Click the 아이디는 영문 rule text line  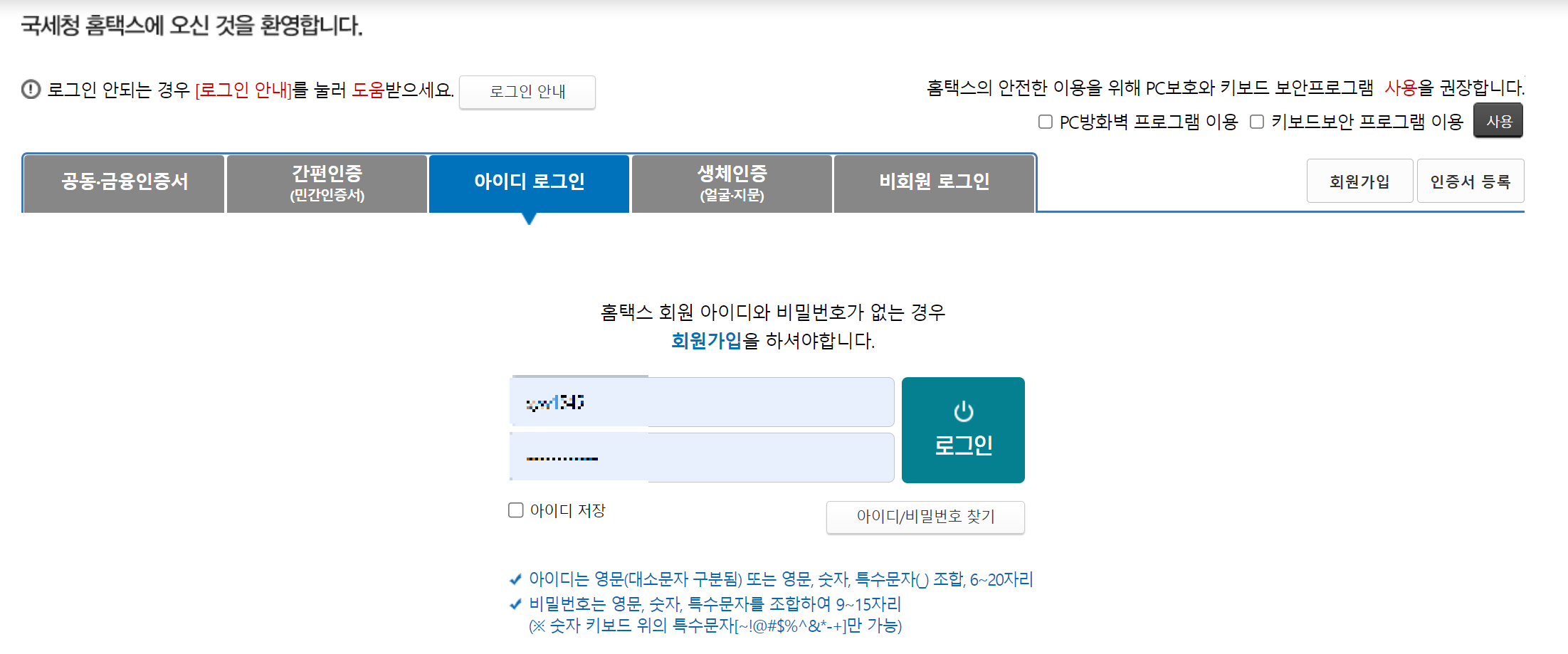coord(780,579)
